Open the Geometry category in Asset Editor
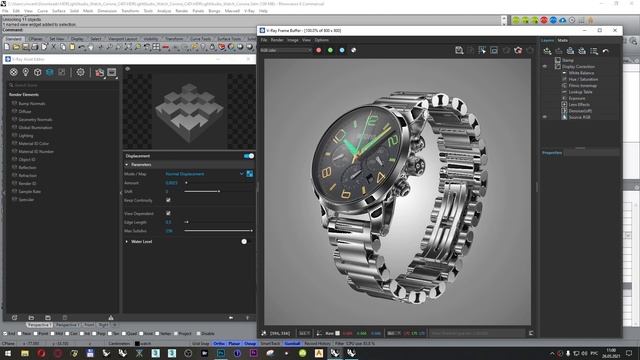640x360 pixels. (38, 72)
